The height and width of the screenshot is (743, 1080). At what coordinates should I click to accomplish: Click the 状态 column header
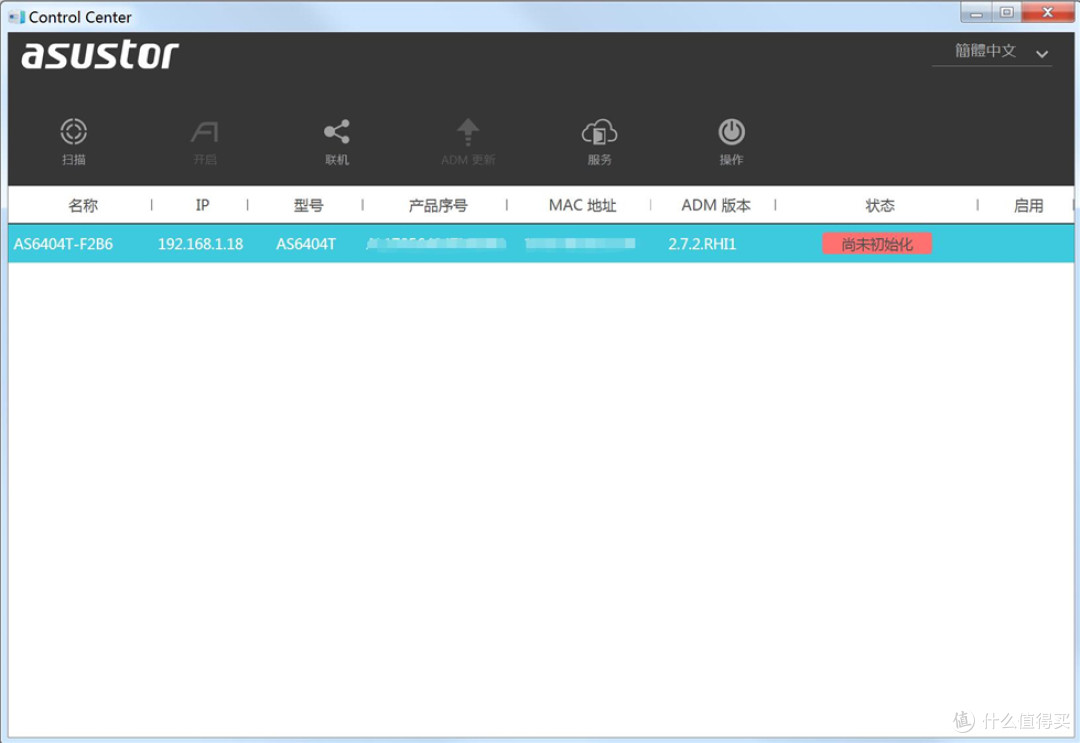(x=880, y=205)
